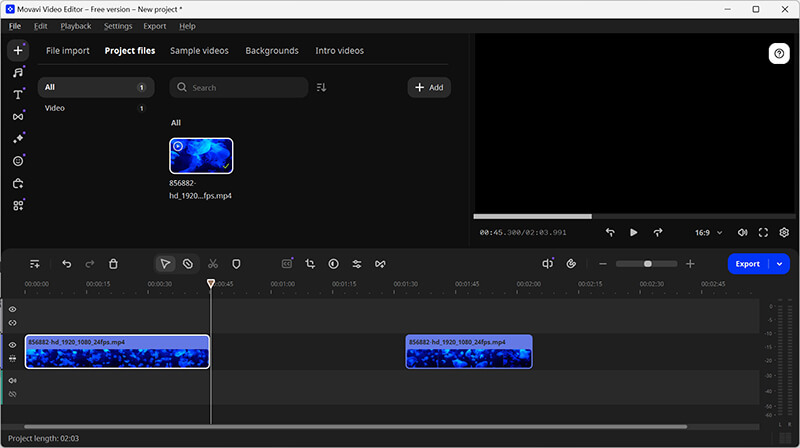The height and width of the screenshot is (448, 800).
Task: Open Clip properties sliders icon
Action: pos(357,264)
